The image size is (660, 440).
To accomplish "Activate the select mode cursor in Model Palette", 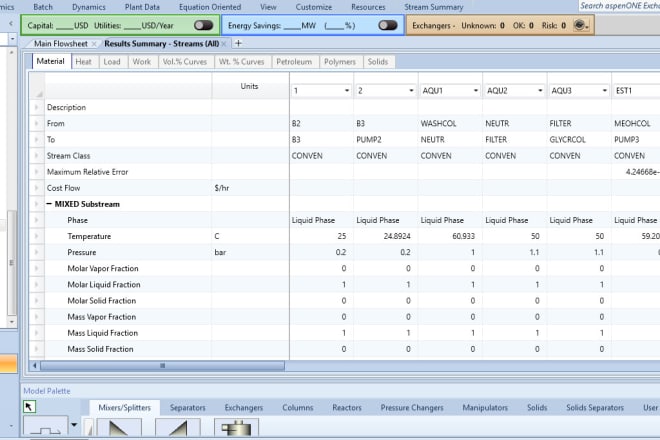I will pos(29,407).
